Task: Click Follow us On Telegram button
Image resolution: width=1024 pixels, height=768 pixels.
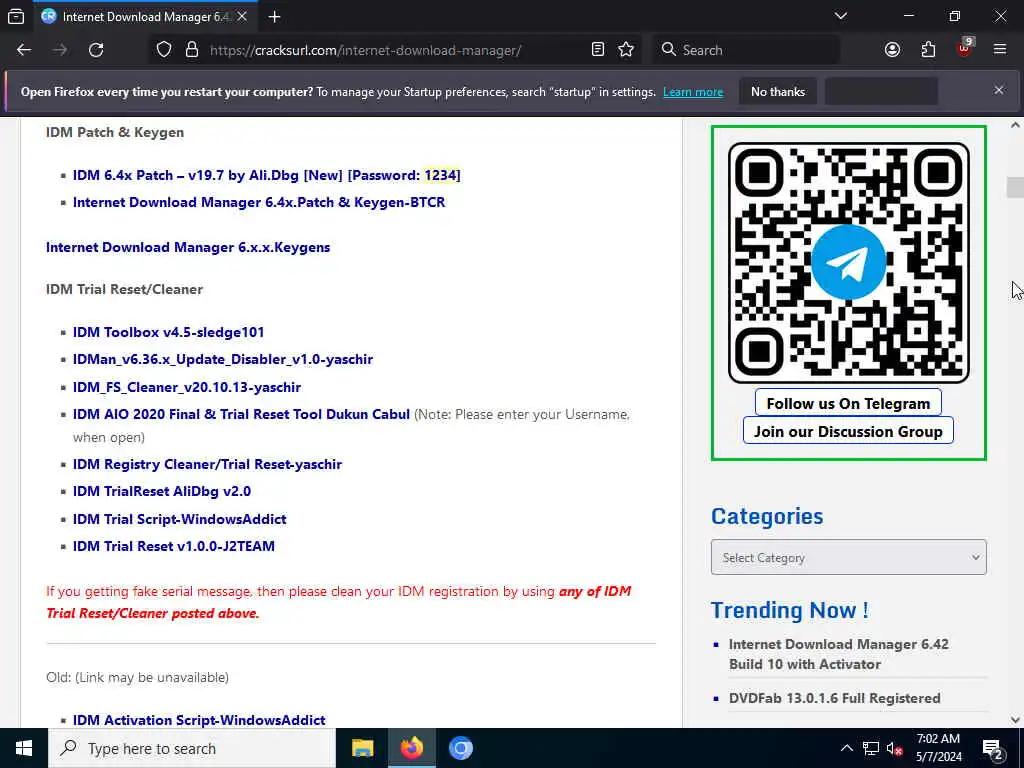Action: point(848,404)
